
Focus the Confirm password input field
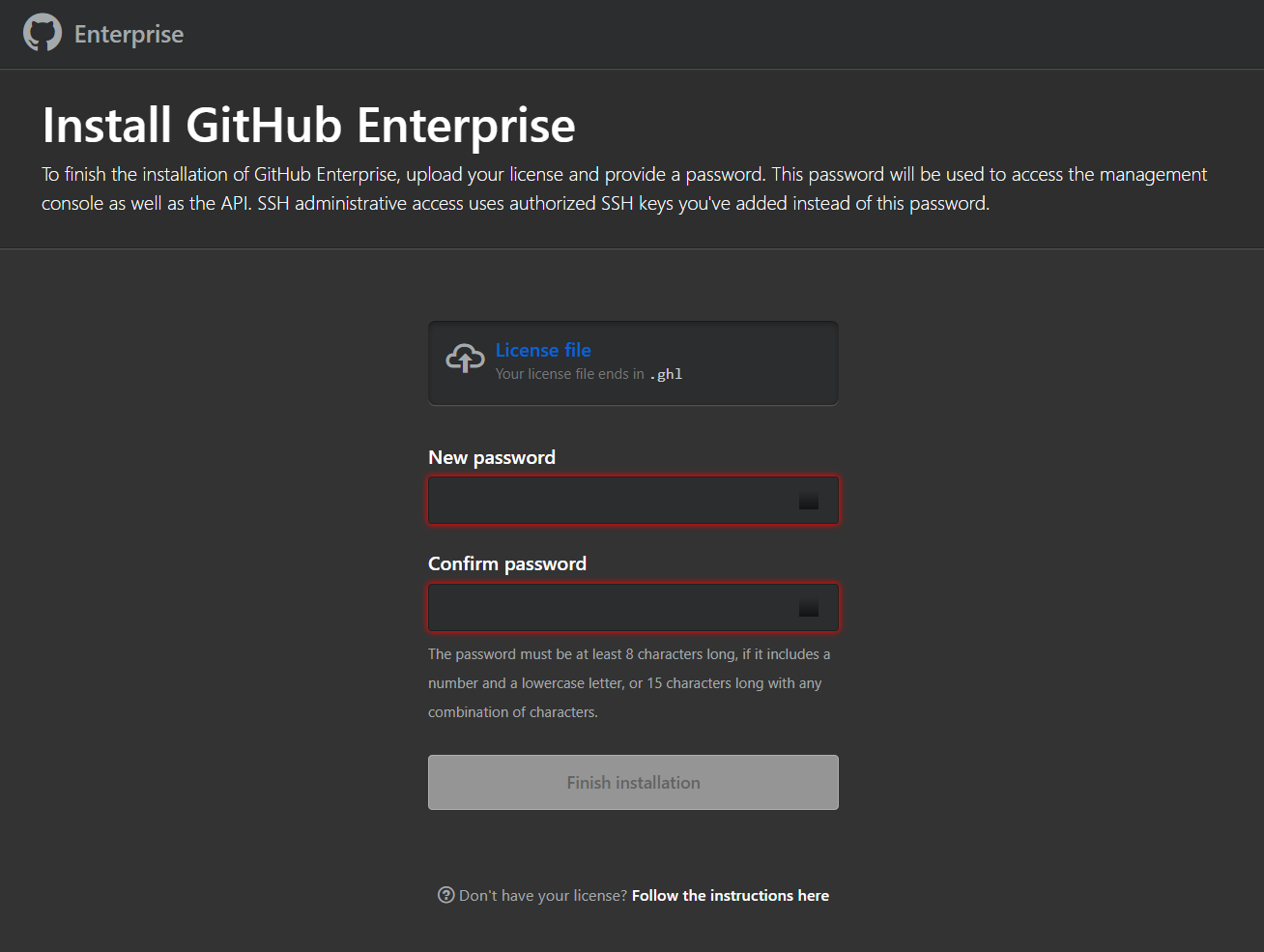(x=633, y=607)
